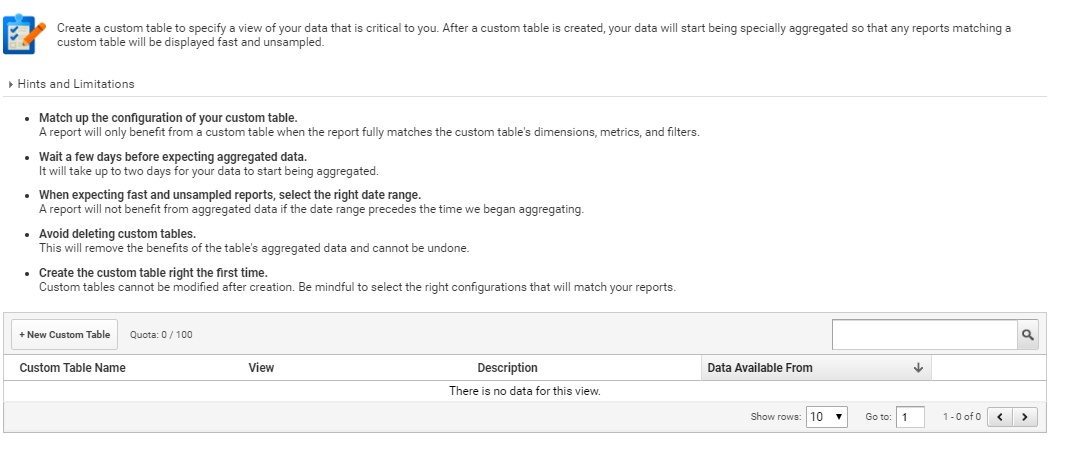Viewport: 1078px width, 452px height.
Task: Click the 'Match up the configuration' hint
Action: click(x=168, y=118)
